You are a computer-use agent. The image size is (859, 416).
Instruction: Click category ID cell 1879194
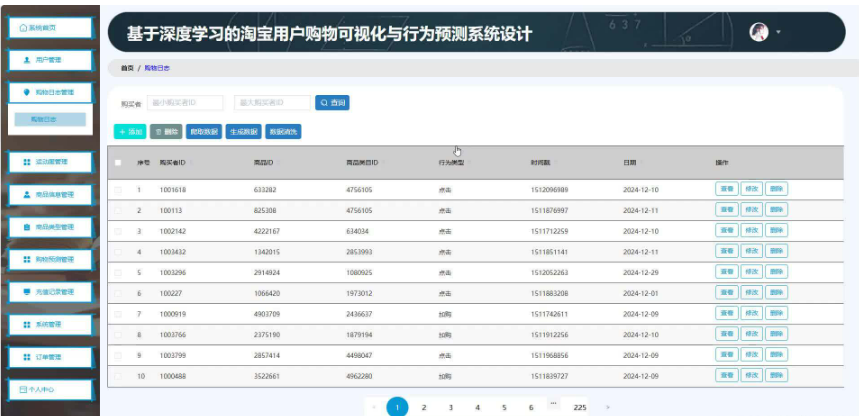pyautogui.click(x=359, y=335)
